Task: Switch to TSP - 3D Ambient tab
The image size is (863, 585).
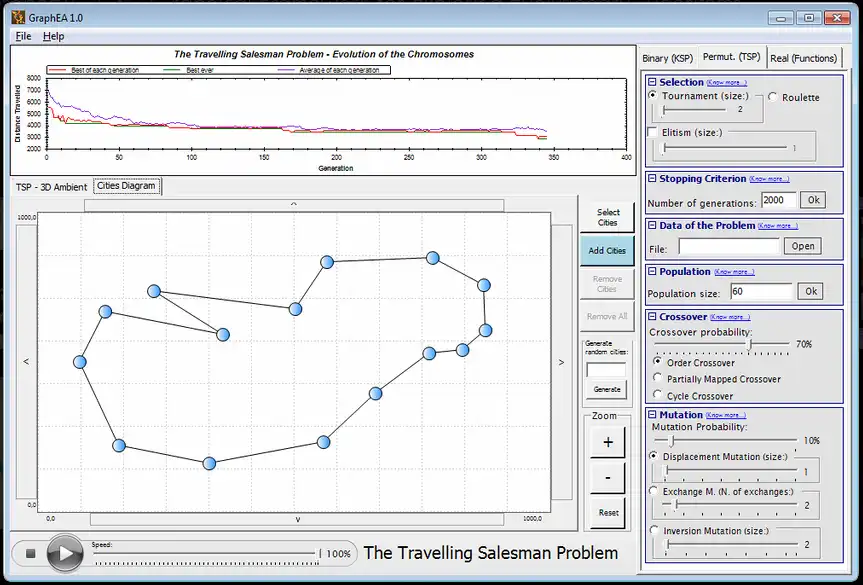Action: (x=52, y=187)
